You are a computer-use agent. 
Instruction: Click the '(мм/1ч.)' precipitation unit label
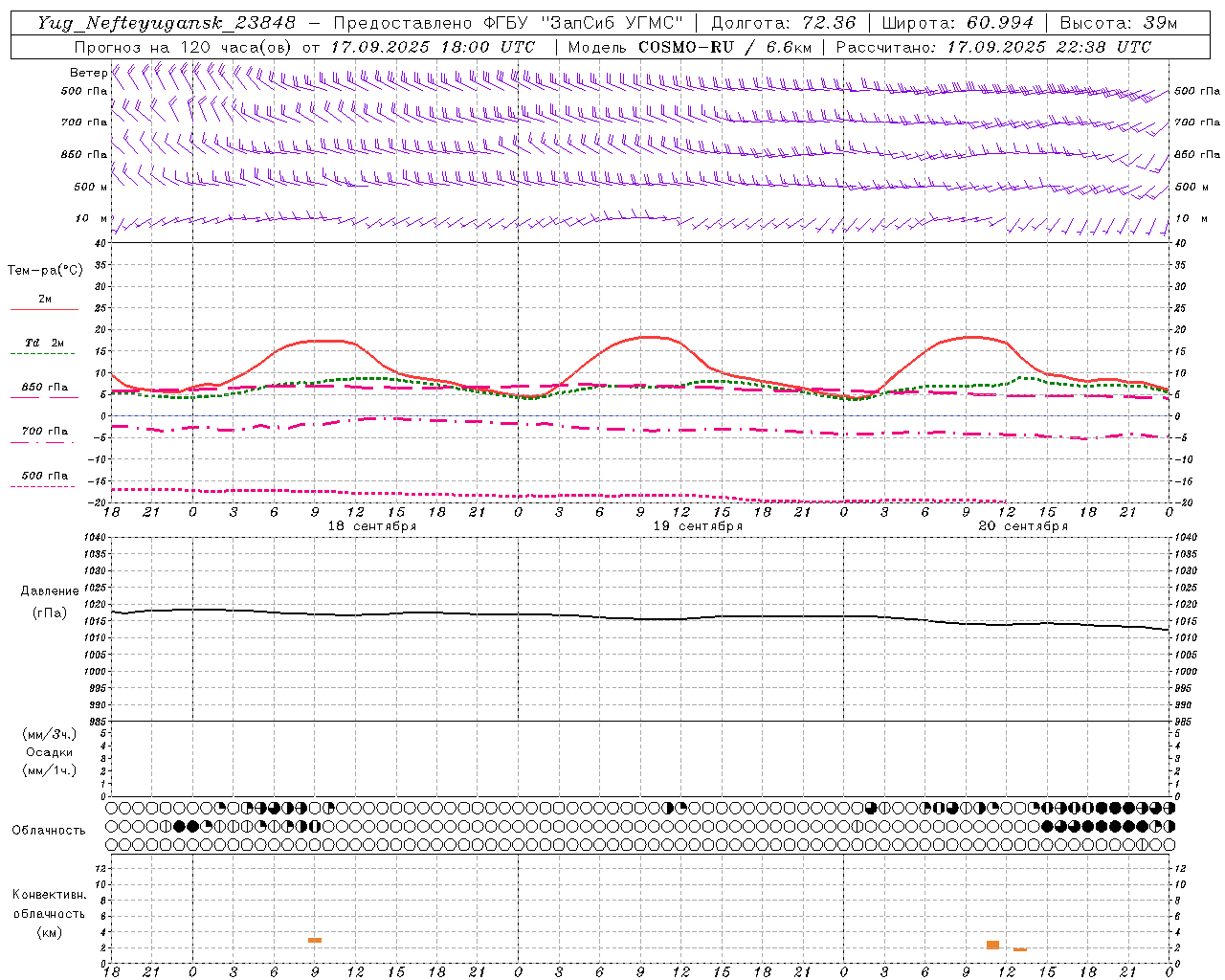point(50,770)
